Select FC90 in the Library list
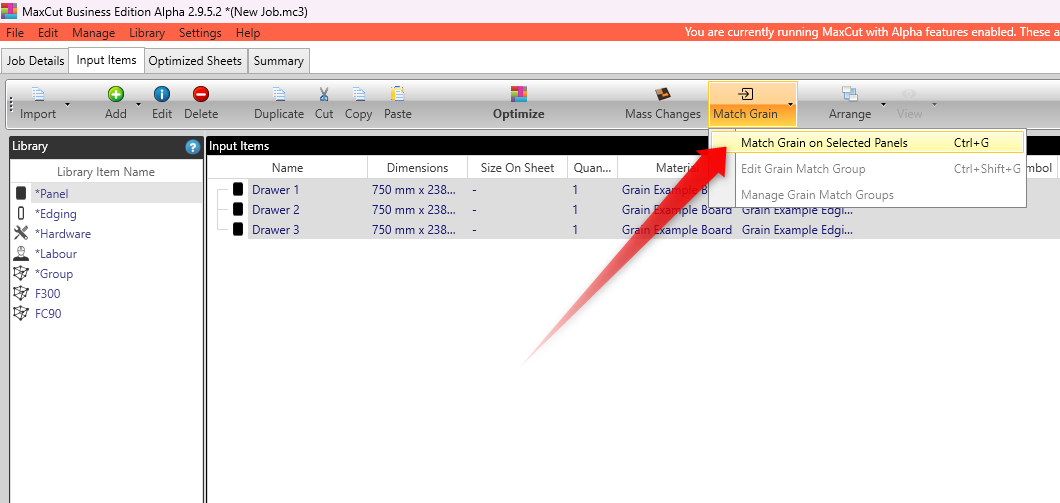The width and height of the screenshot is (1060, 503). tap(48, 314)
